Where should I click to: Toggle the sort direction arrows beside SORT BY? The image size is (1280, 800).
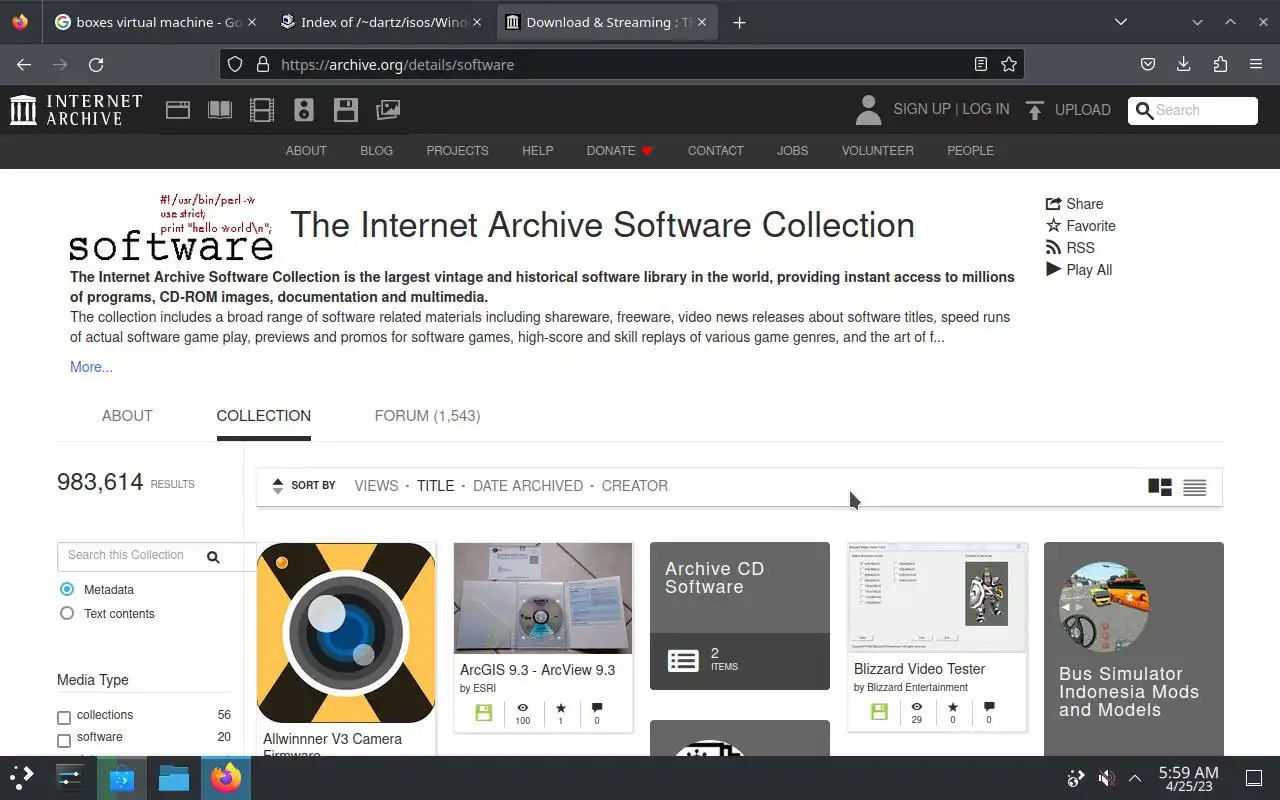pos(278,486)
